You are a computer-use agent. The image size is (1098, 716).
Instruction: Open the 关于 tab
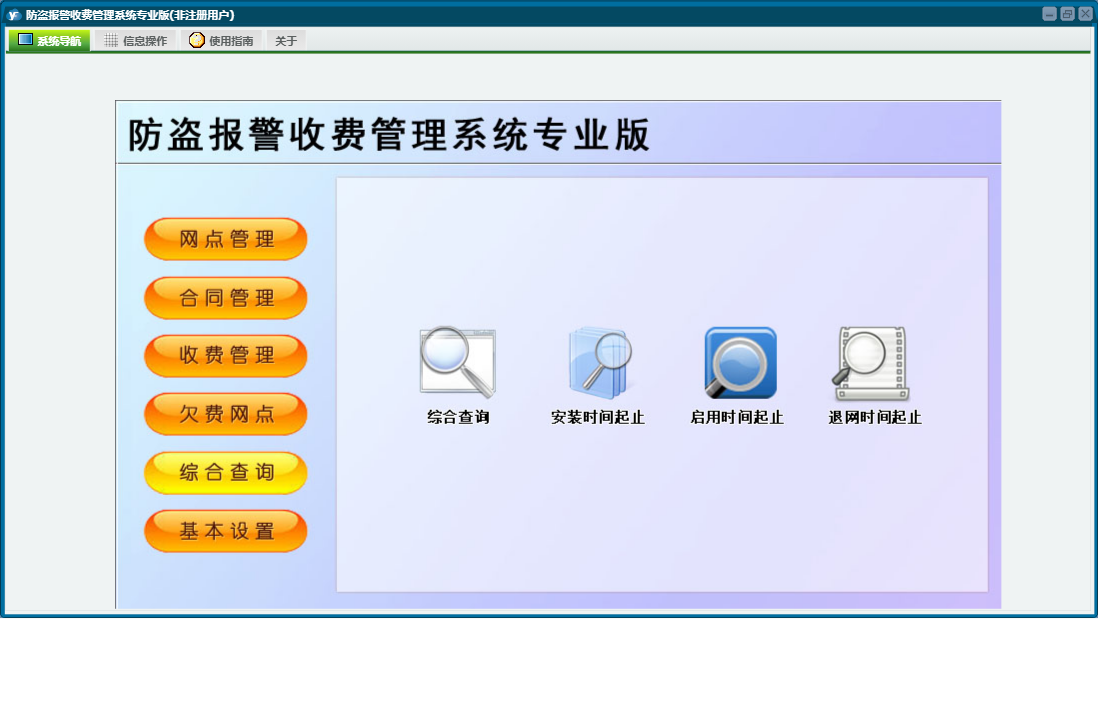[286, 41]
